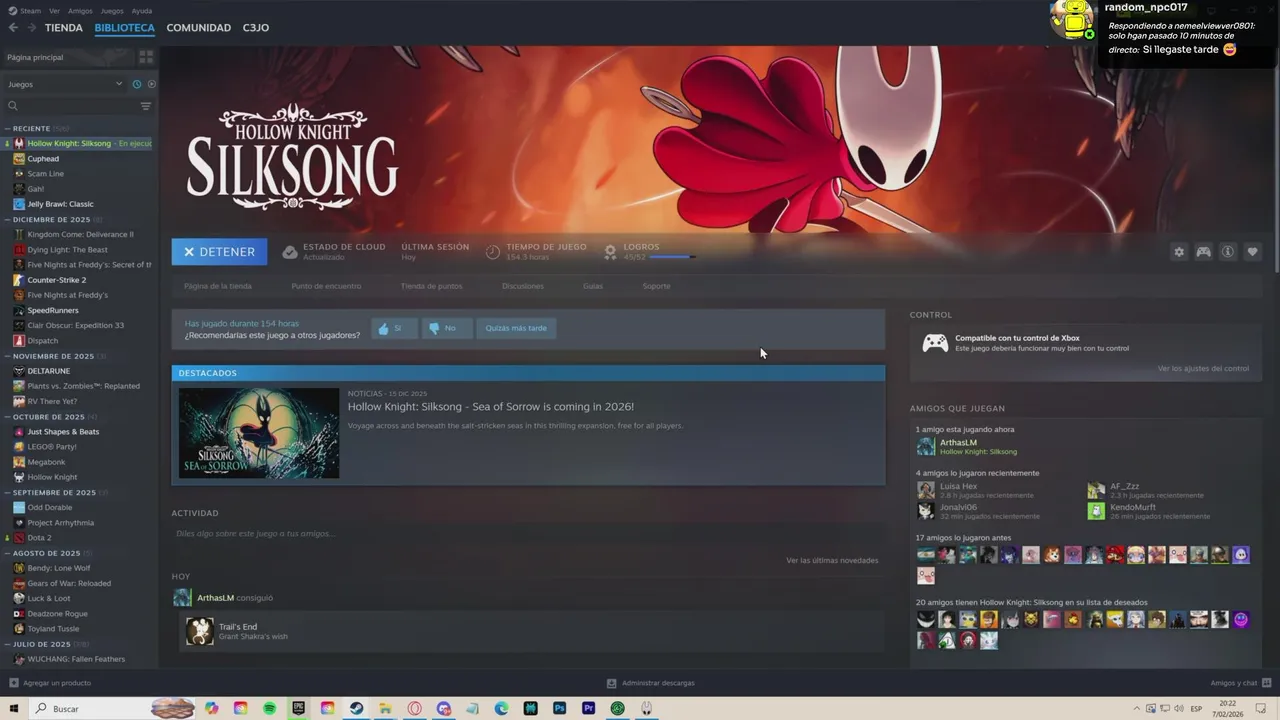The width and height of the screenshot is (1280, 720).
Task: Open Sea of Sorrow news thumbnail
Action: 259,433
